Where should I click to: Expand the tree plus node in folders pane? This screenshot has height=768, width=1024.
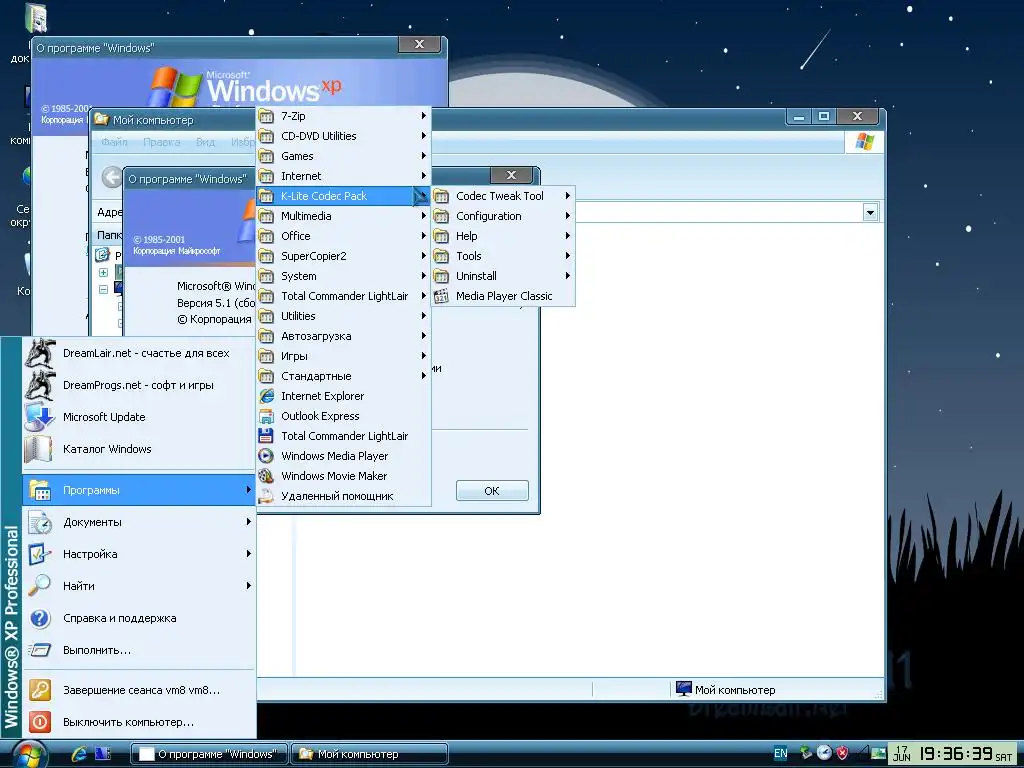click(103, 272)
